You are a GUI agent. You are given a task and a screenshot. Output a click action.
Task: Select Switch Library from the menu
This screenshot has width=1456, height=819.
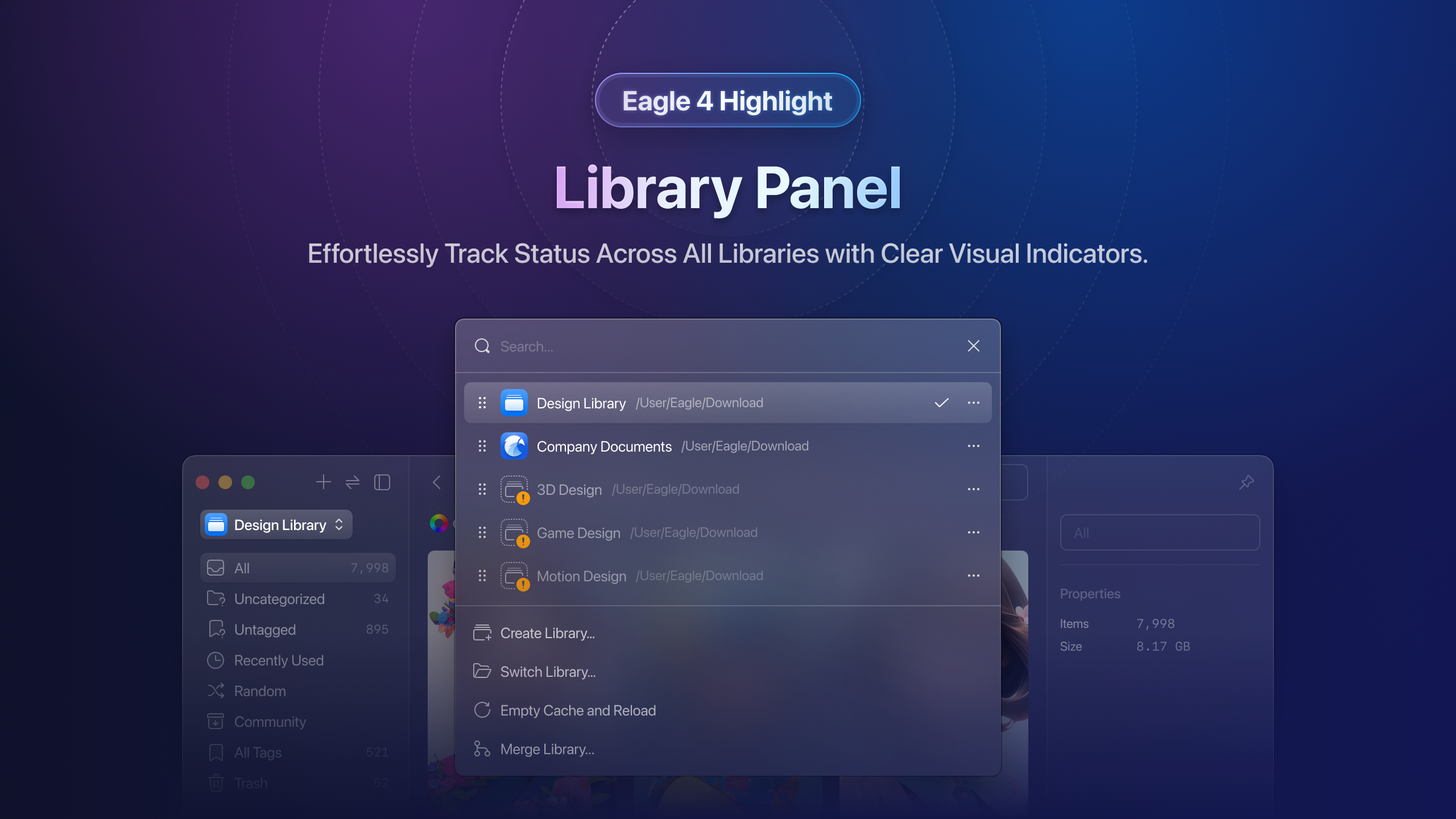click(x=548, y=672)
